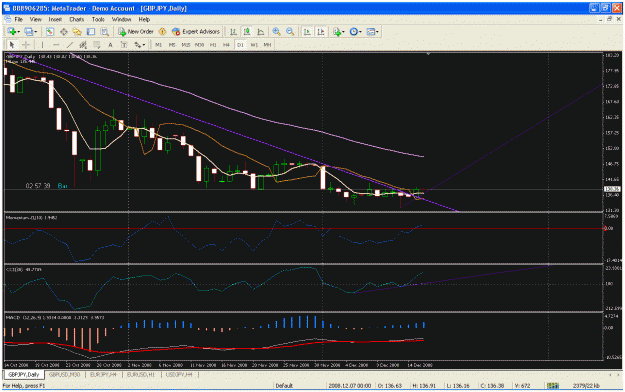Open the File menu
Screen dimensions: 625x392
19,19
